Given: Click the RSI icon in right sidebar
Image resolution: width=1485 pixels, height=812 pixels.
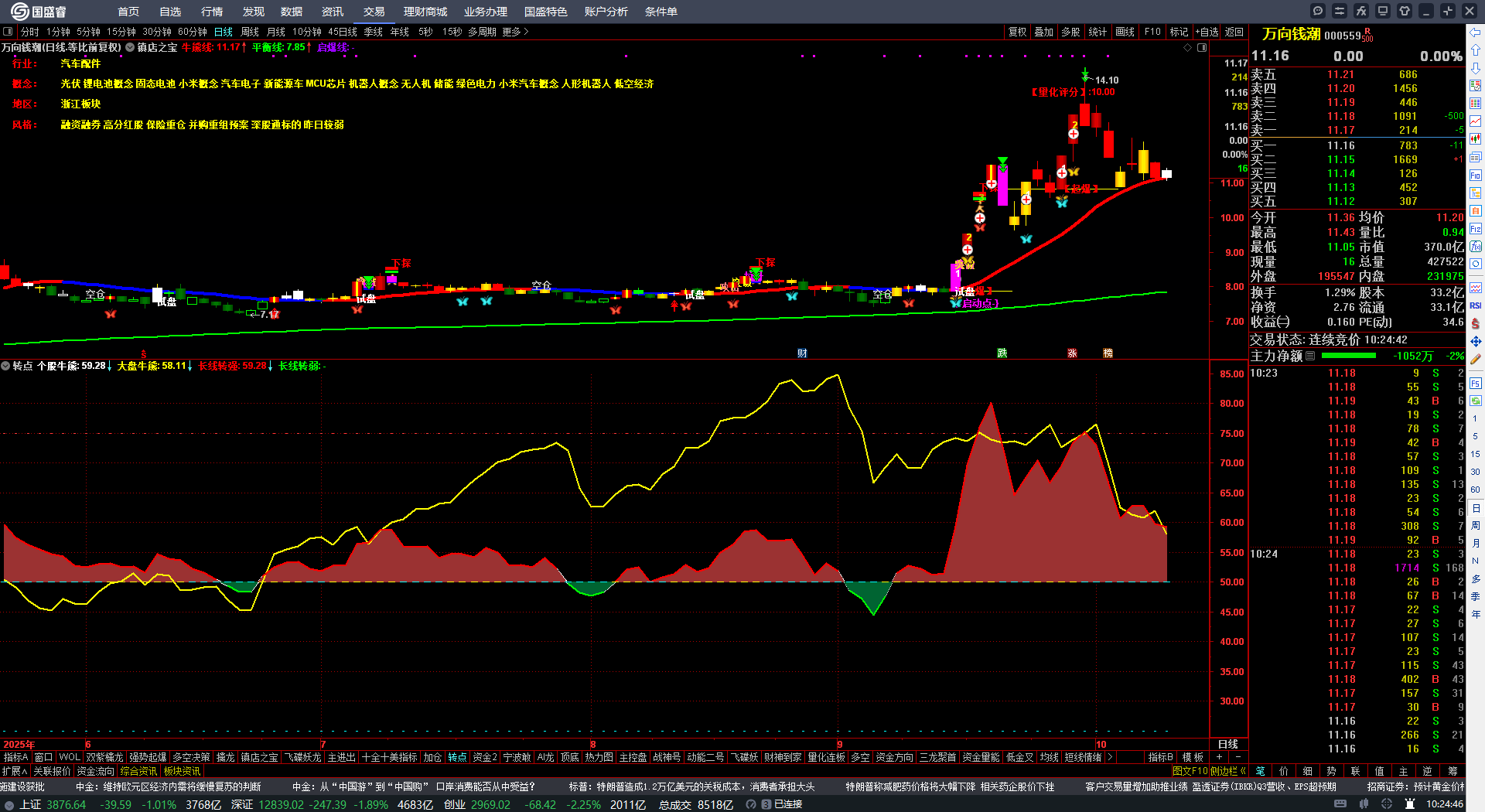Looking at the screenshot, I should (1476, 305).
